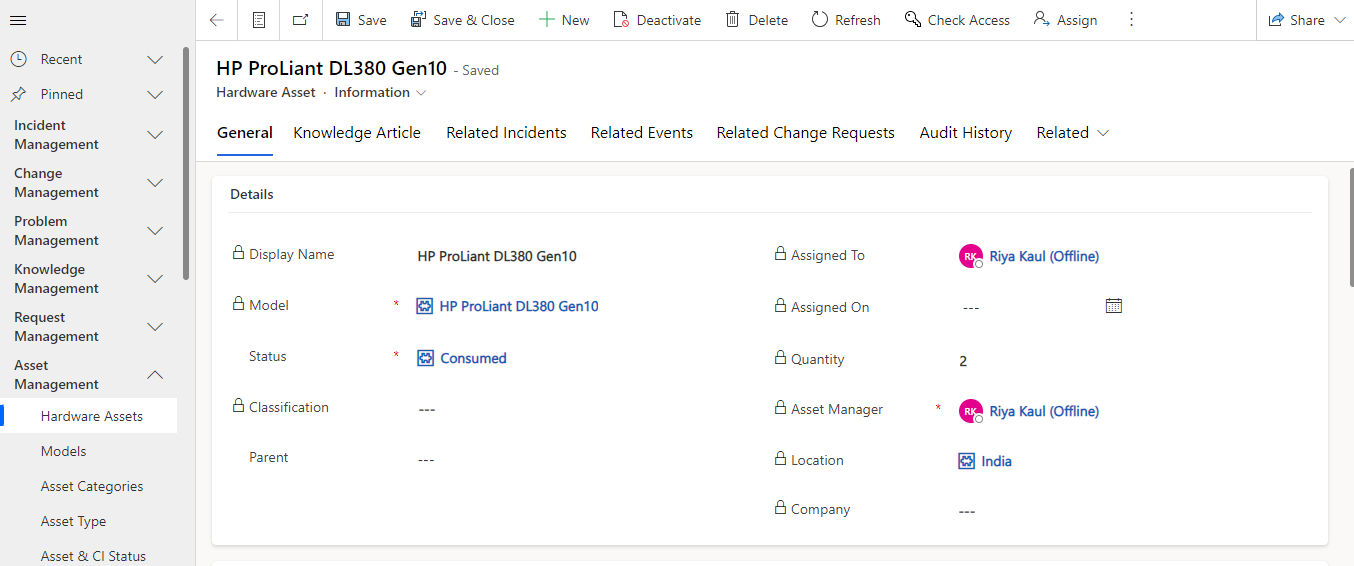Image resolution: width=1354 pixels, height=566 pixels.
Task: Delete the current record
Action: pyautogui.click(x=756, y=20)
